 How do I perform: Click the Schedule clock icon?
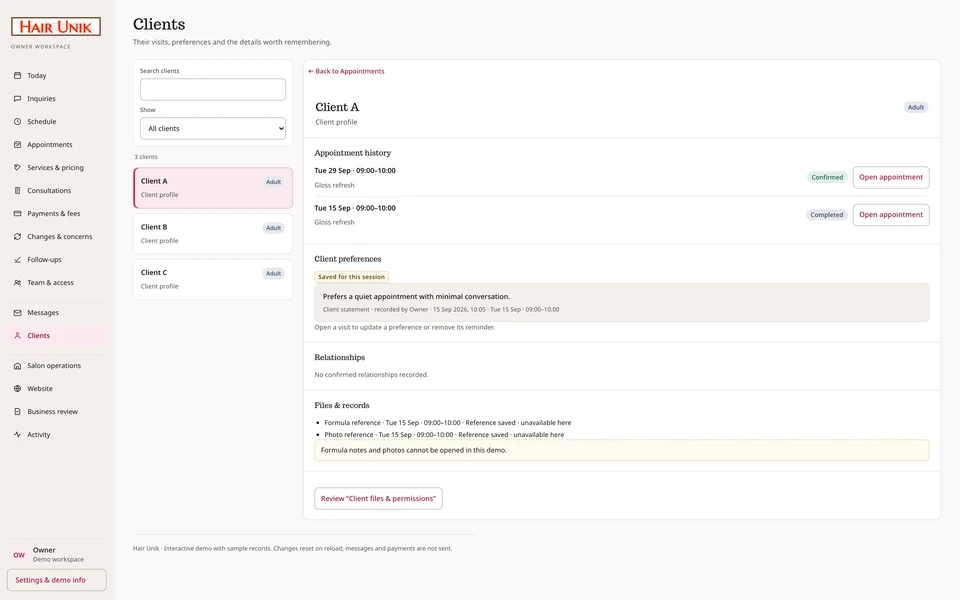pos(17,121)
